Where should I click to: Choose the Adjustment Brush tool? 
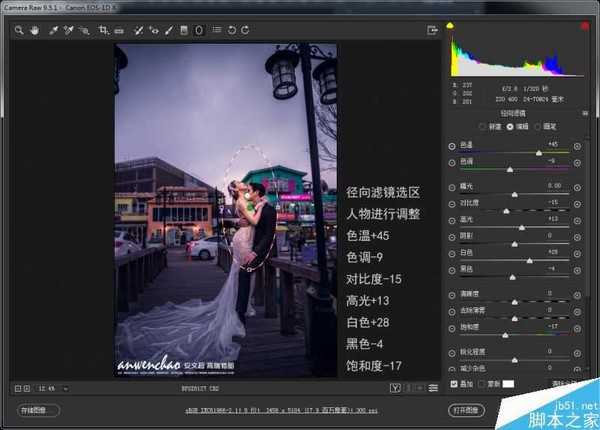click(169, 31)
